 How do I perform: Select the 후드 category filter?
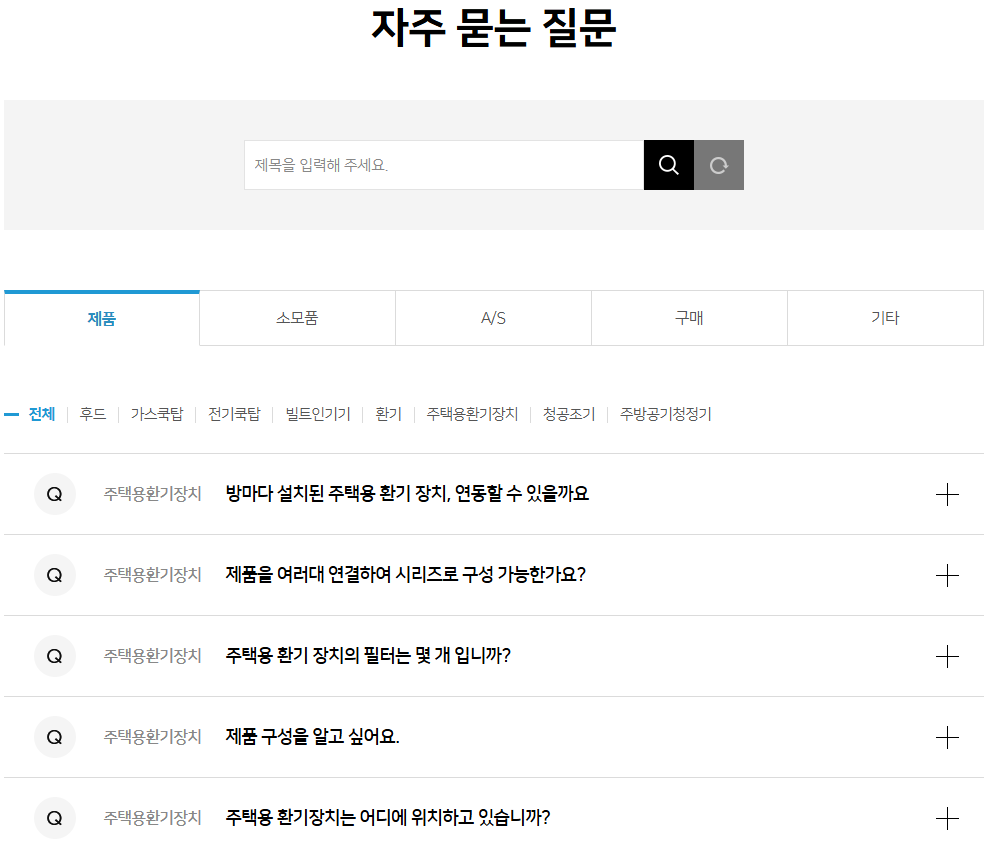coord(92,414)
